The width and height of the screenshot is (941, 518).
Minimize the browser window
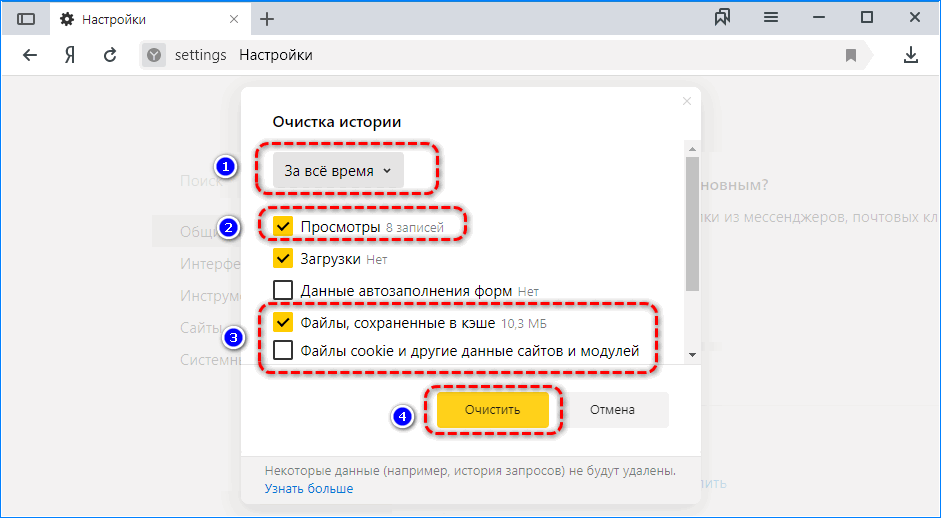pos(819,18)
